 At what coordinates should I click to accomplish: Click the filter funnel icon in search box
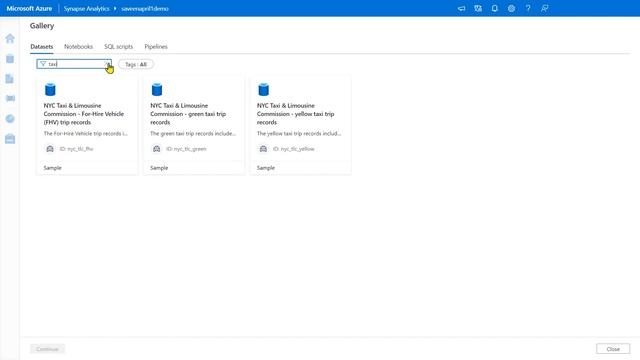tap(43, 64)
